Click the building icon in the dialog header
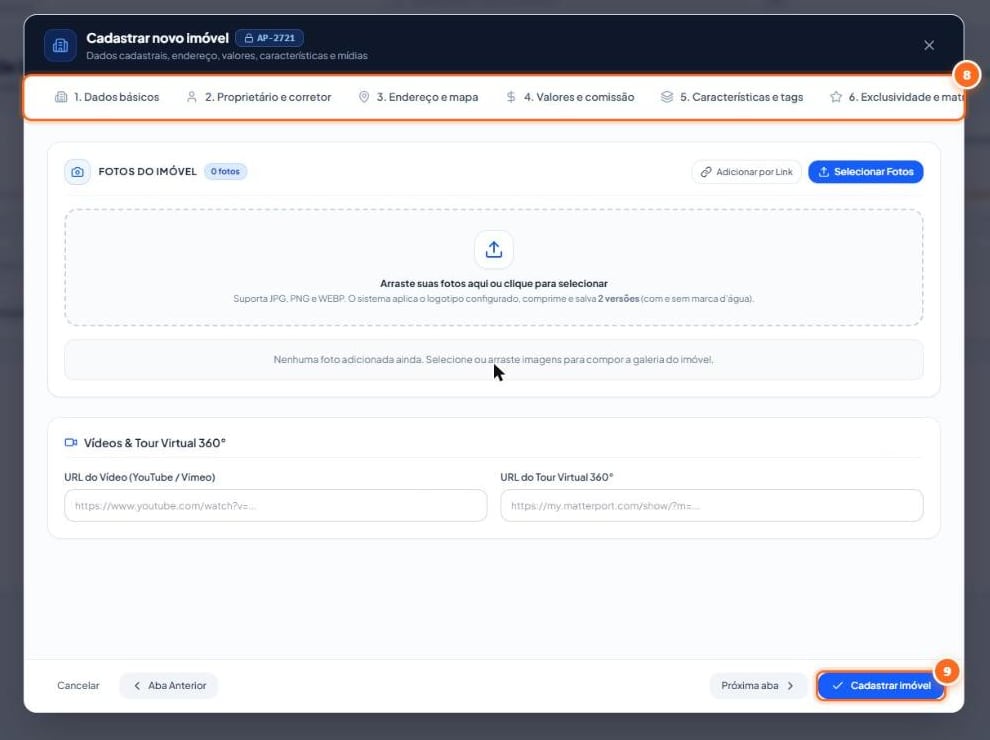Screen dimensions: 990x740 61,45
